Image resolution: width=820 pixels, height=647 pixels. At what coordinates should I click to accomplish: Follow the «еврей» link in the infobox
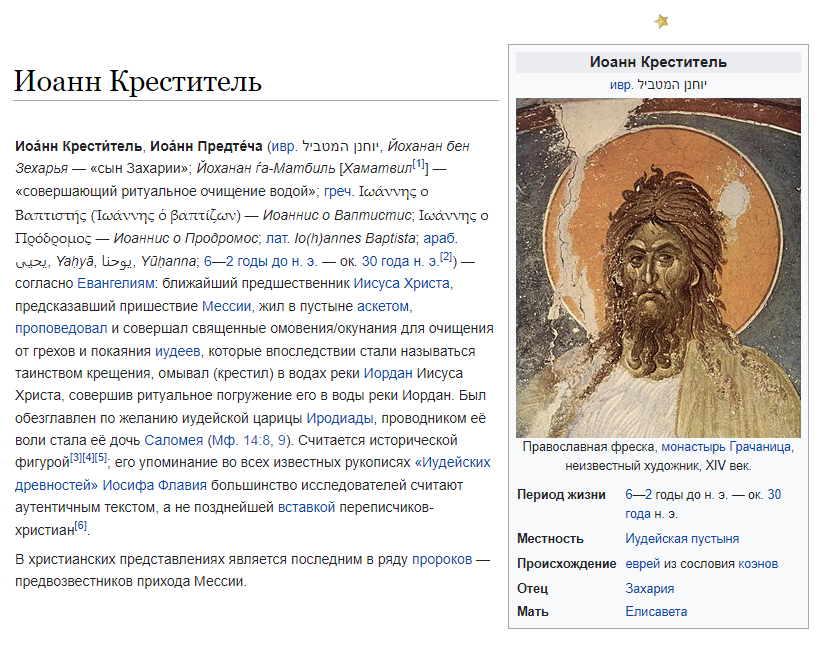coord(643,564)
